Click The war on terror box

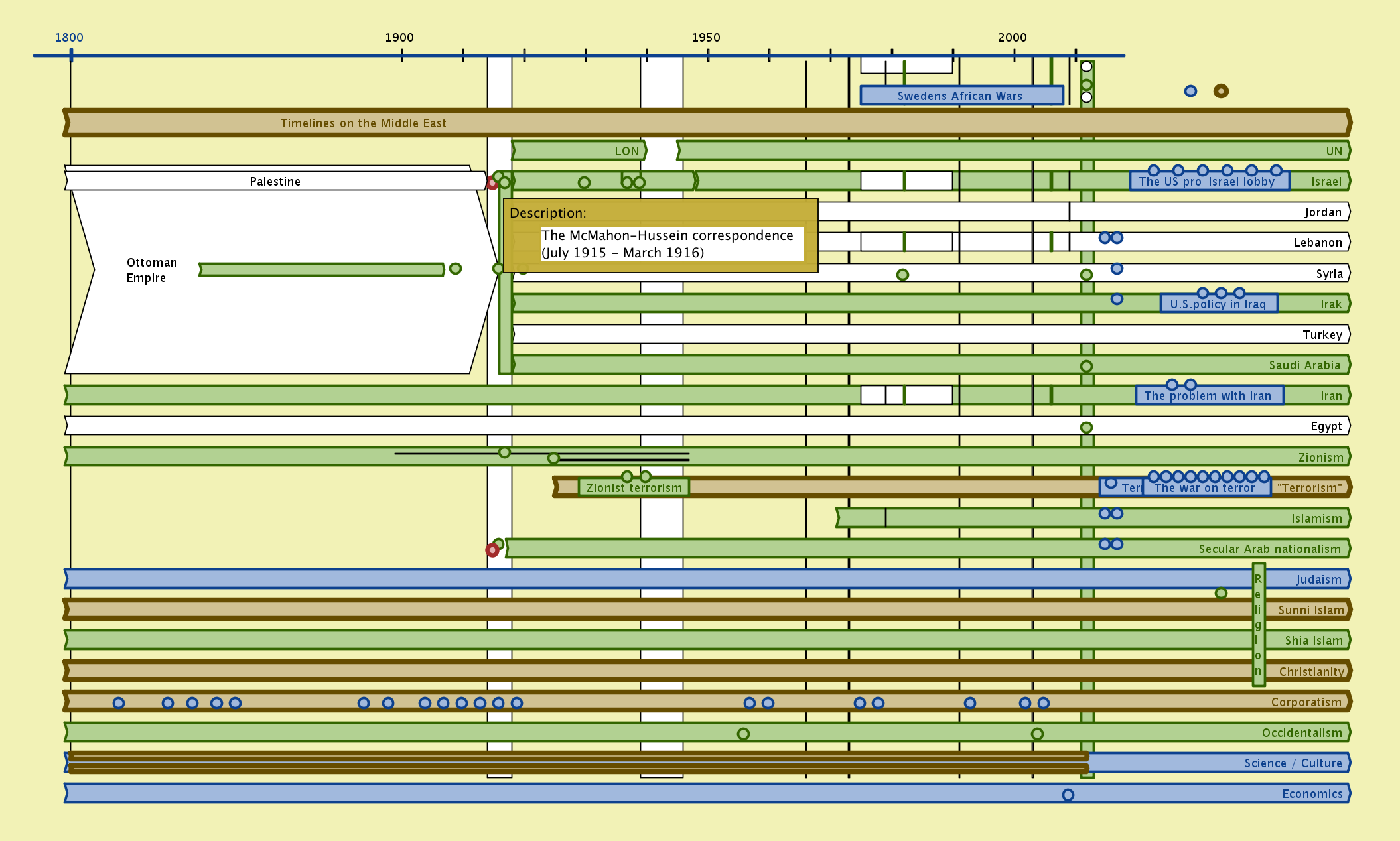click(x=1205, y=488)
